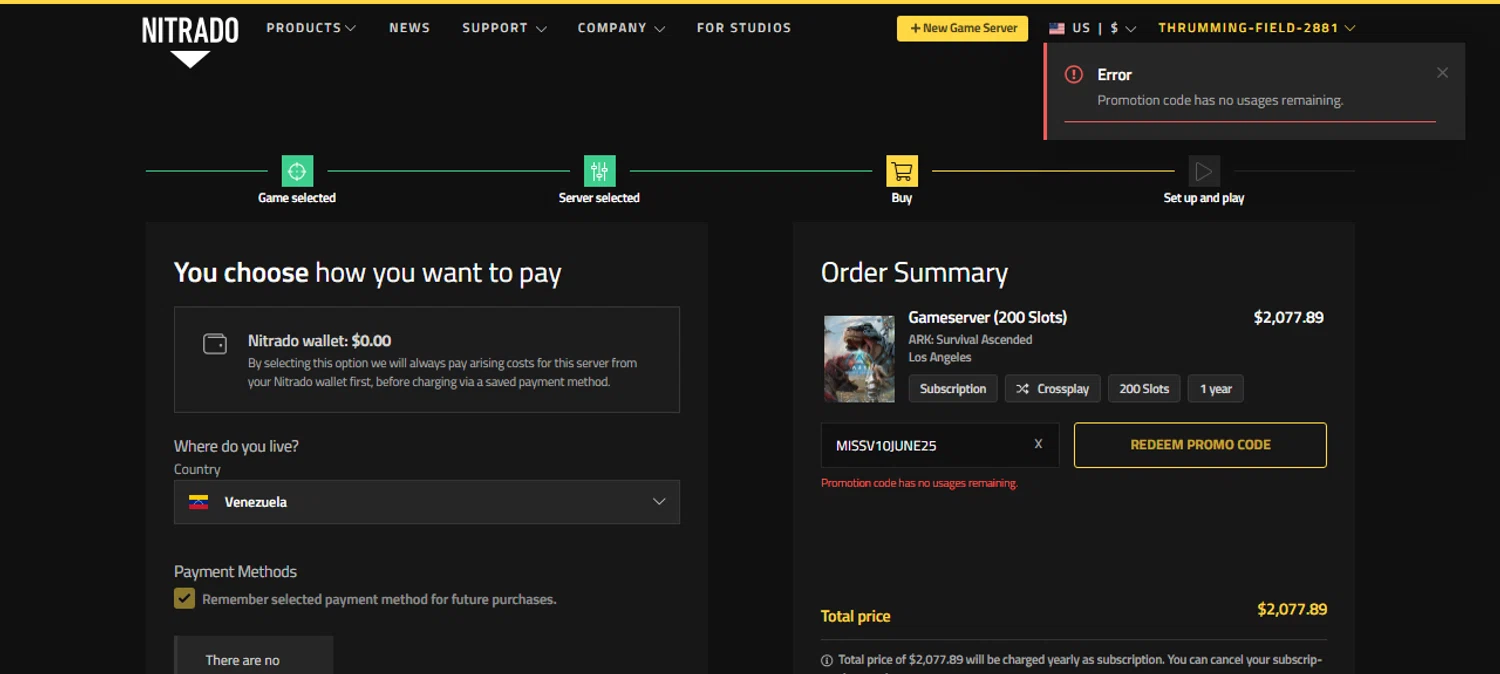1500x674 pixels.
Task: Click the Subscription tag
Action: point(953,389)
